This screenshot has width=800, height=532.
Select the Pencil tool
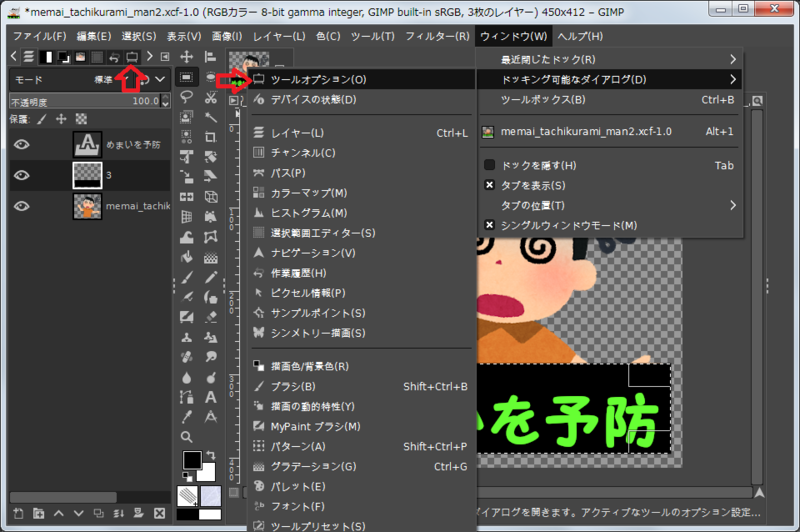210,277
